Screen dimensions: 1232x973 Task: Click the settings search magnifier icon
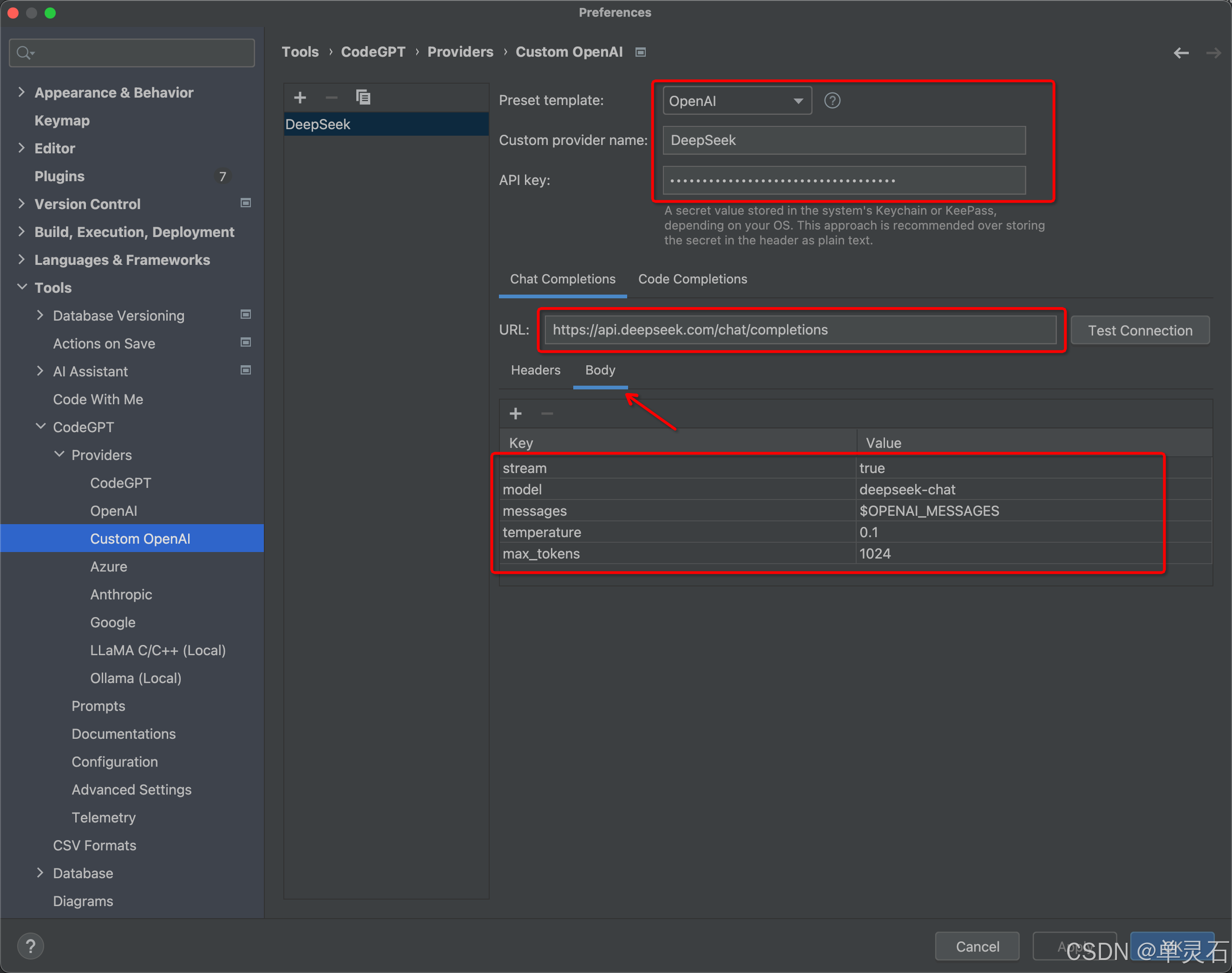[x=24, y=53]
